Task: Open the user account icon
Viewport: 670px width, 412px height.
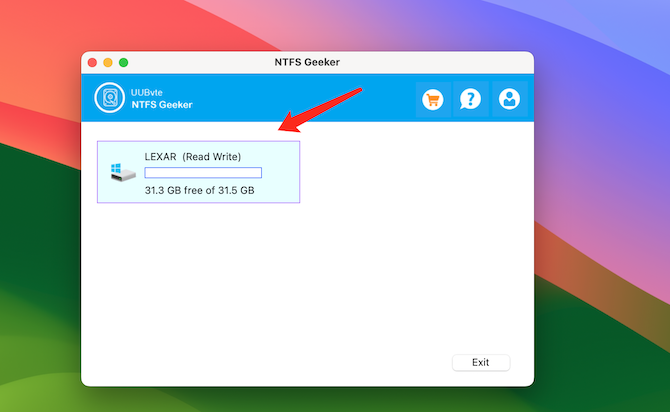Action: point(509,100)
